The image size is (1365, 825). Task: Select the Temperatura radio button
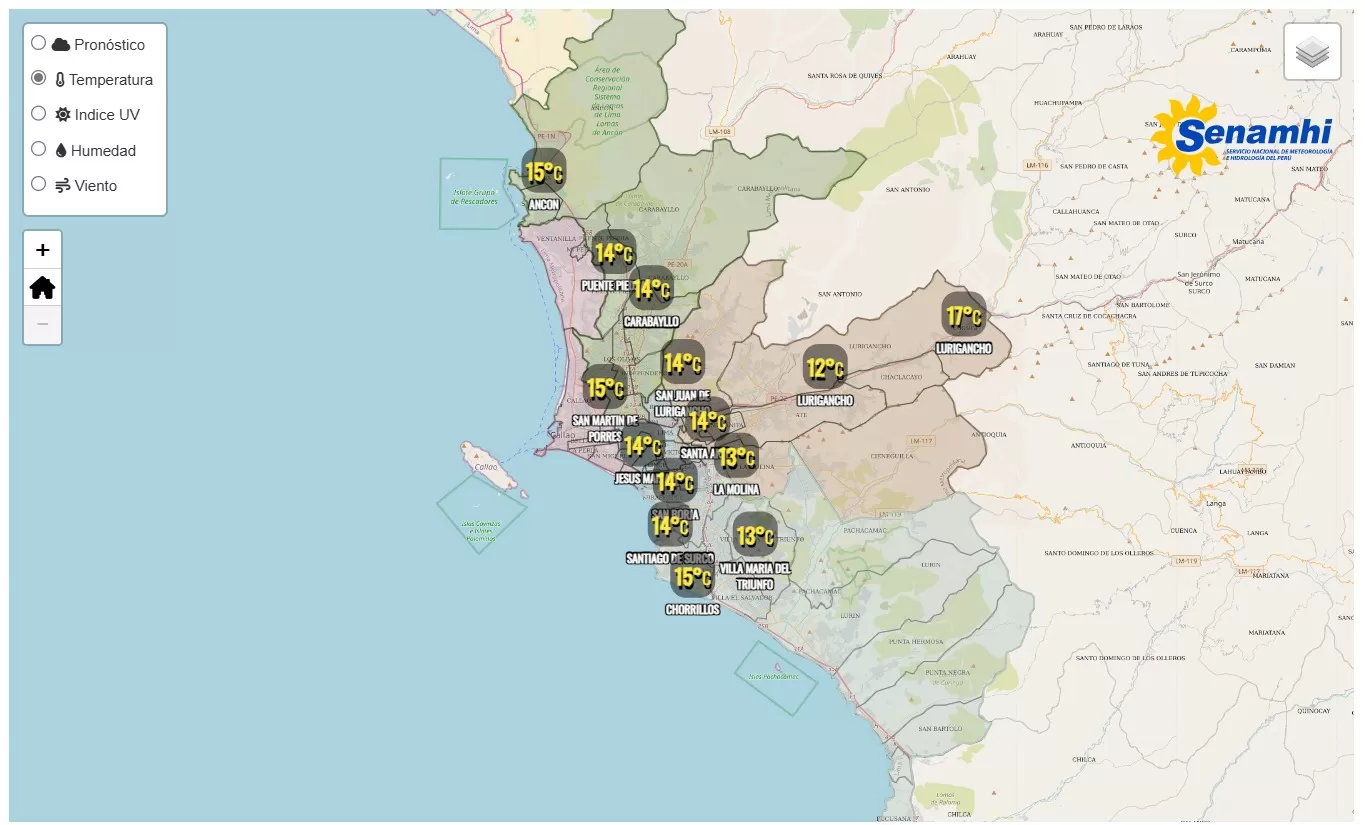(39, 78)
